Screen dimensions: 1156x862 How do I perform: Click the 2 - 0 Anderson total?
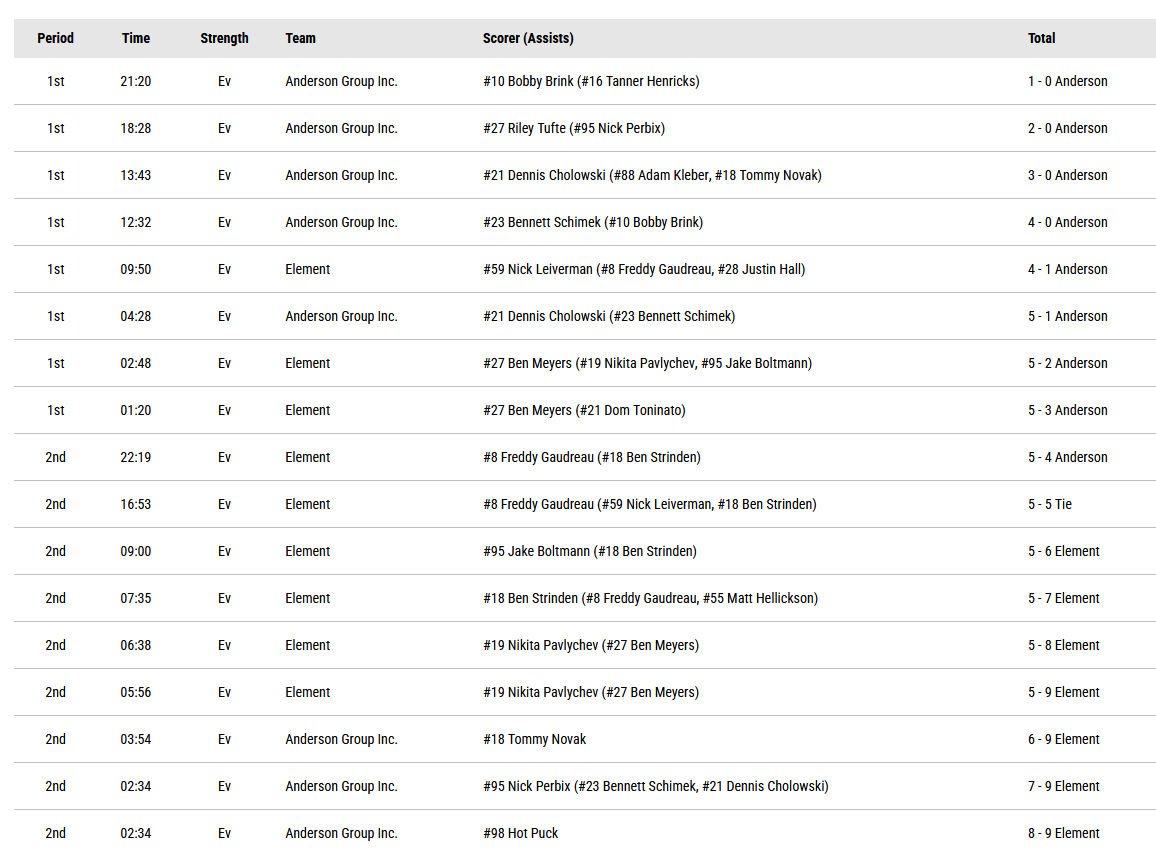pyautogui.click(x=1068, y=128)
